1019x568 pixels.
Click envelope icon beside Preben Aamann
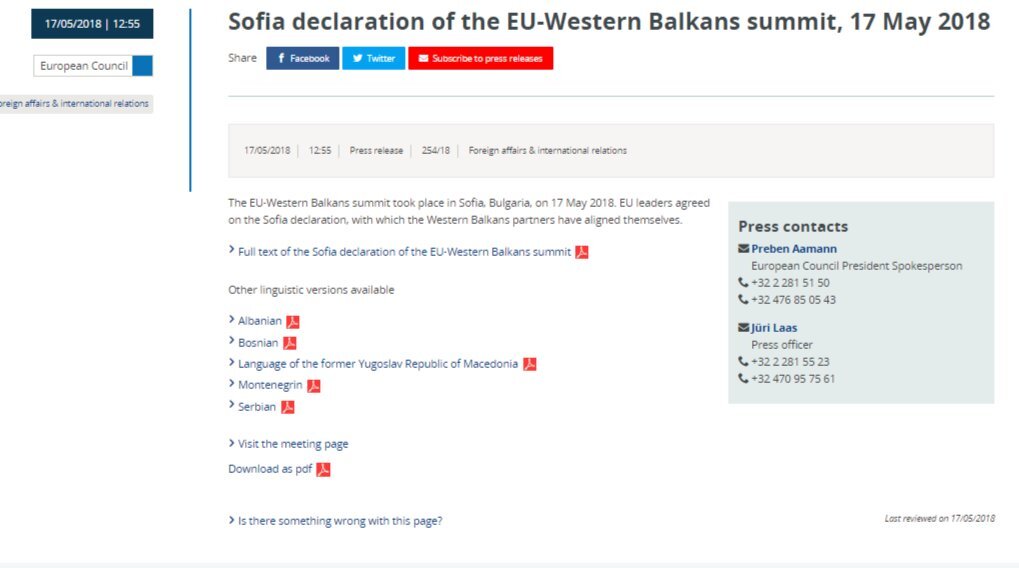pos(743,248)
